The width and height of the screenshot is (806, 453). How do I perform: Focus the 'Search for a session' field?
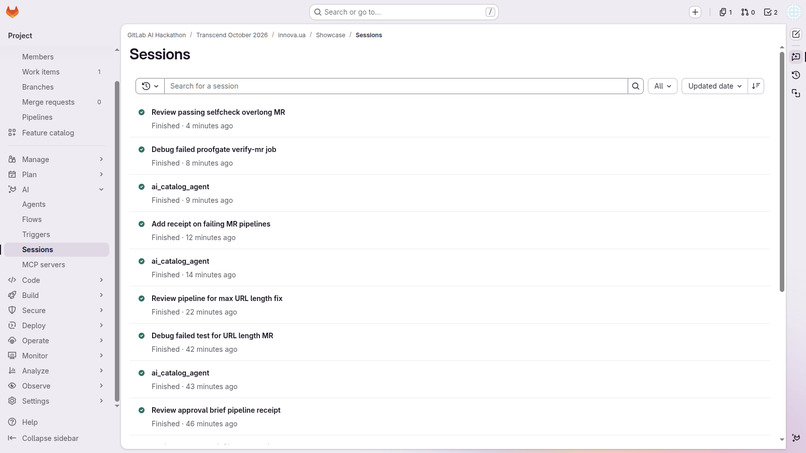396,86
